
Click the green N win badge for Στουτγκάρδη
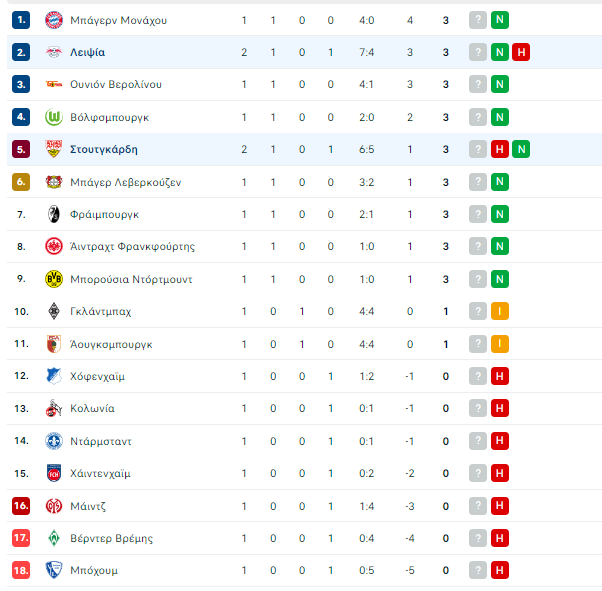click(x=521, y=149)
